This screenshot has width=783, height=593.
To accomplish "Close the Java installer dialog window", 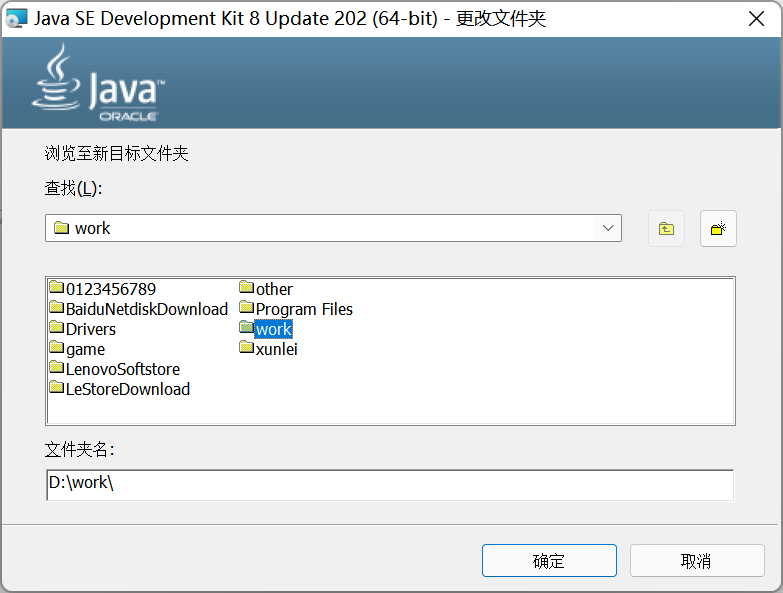I will point(757,19).
